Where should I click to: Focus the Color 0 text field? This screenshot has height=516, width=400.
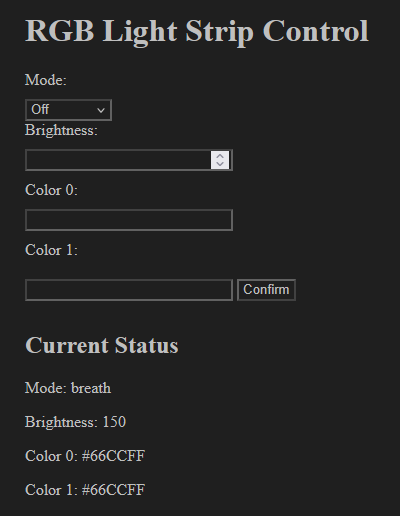pyautogui.click(x=129, y=220)
